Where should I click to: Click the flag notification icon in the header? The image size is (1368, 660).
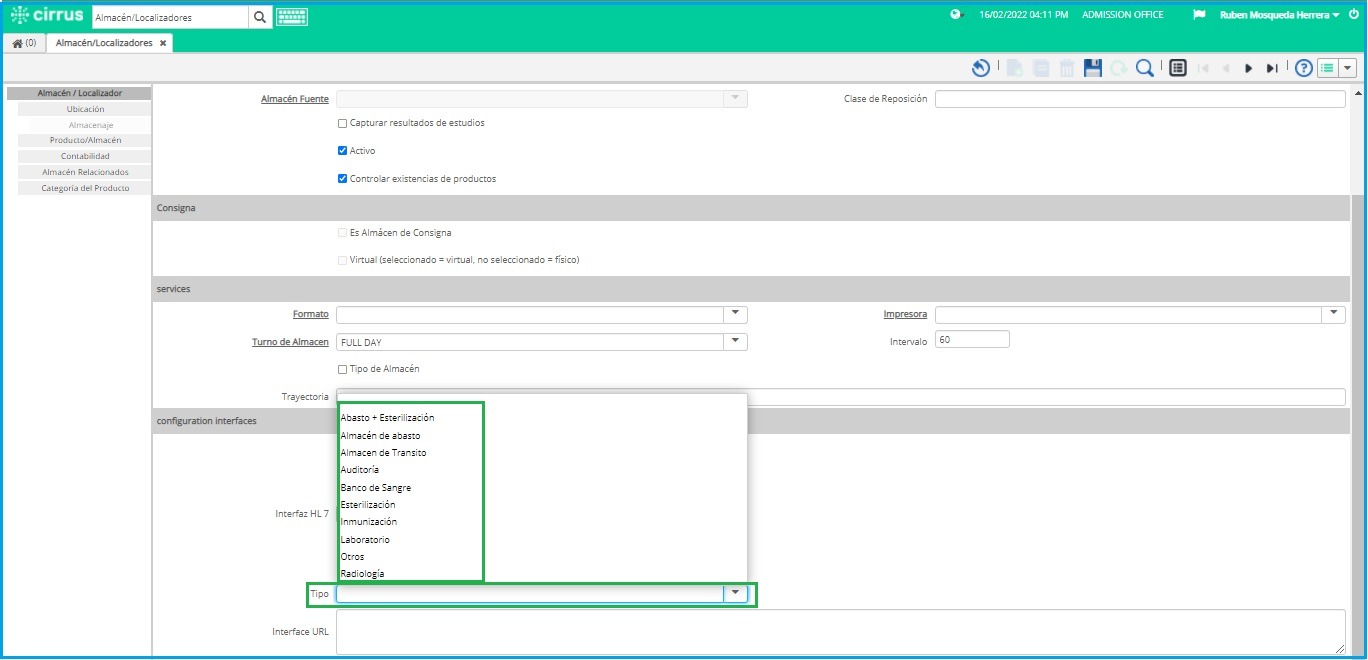point(1197,14)
